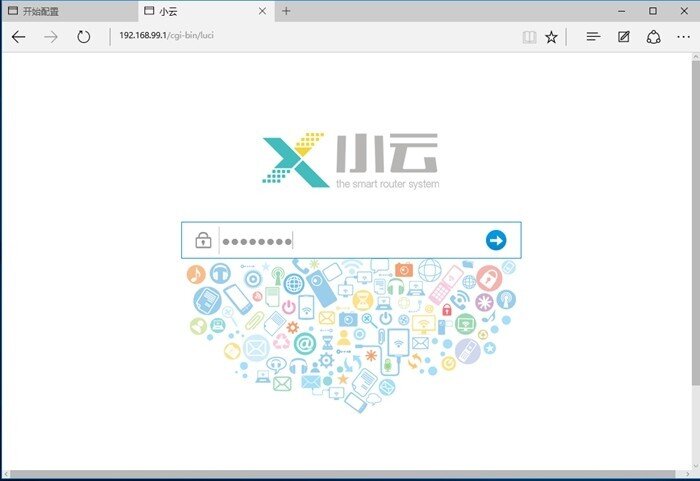Click 'the smart router system' tagline text

388,184
